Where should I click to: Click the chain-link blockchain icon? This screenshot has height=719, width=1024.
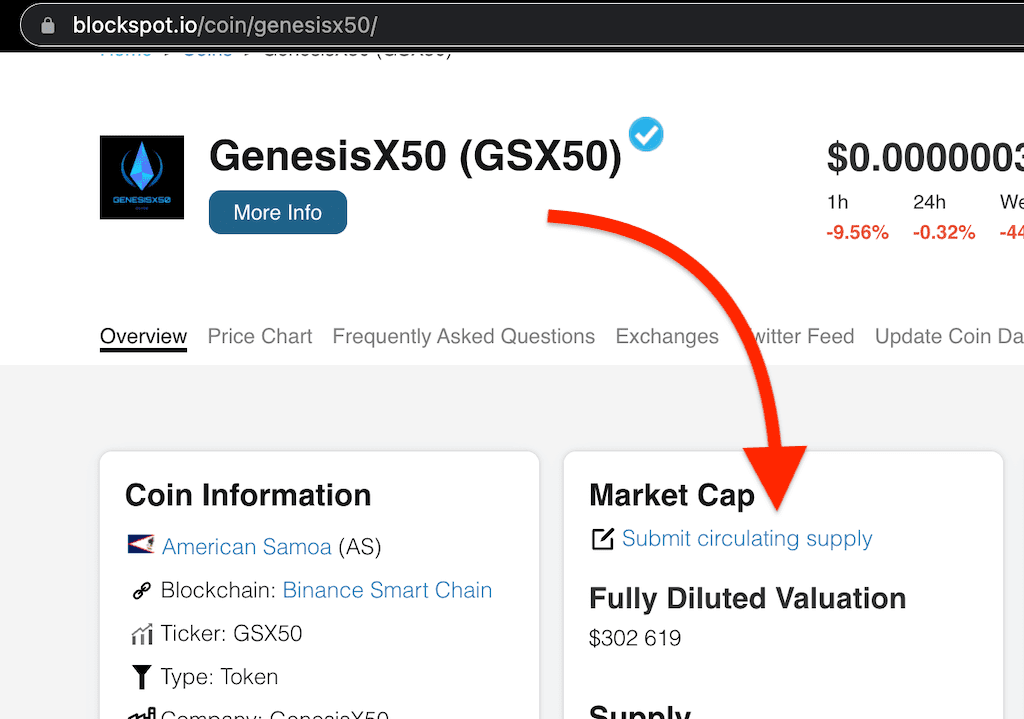click(142, 590)
